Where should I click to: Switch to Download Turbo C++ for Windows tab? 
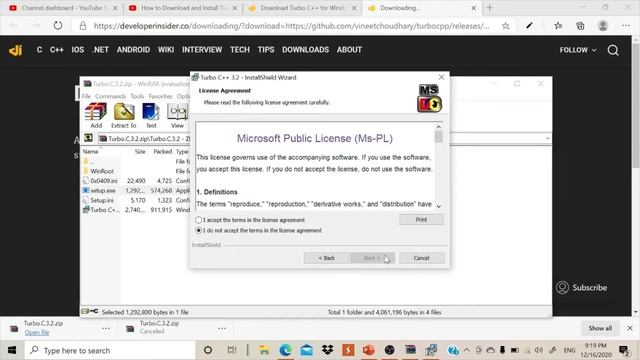(x=302, y=8)
